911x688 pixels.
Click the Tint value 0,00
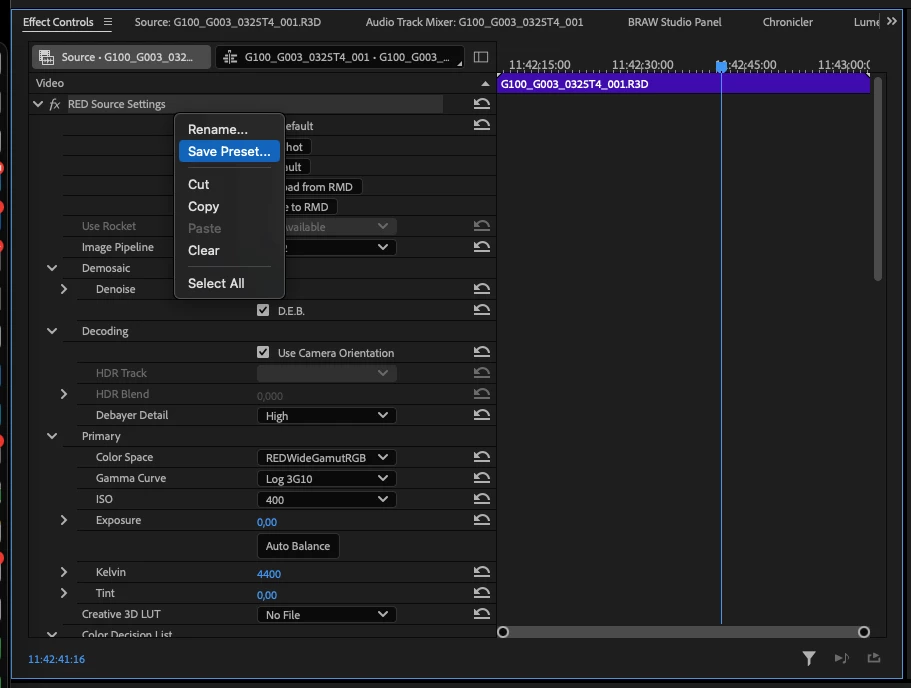click(x=267, y=595)
